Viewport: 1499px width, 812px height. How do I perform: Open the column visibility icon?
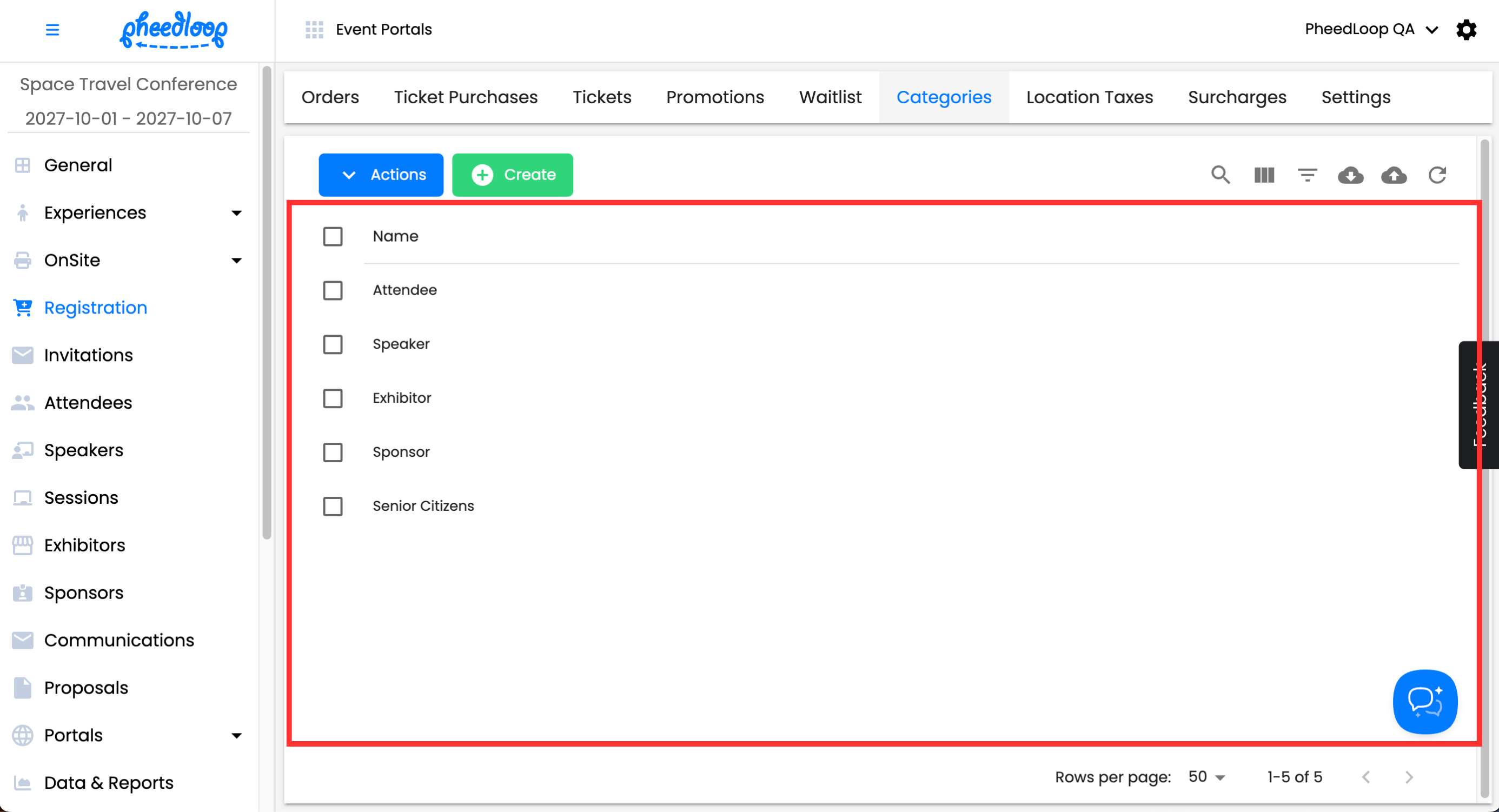1264,175
